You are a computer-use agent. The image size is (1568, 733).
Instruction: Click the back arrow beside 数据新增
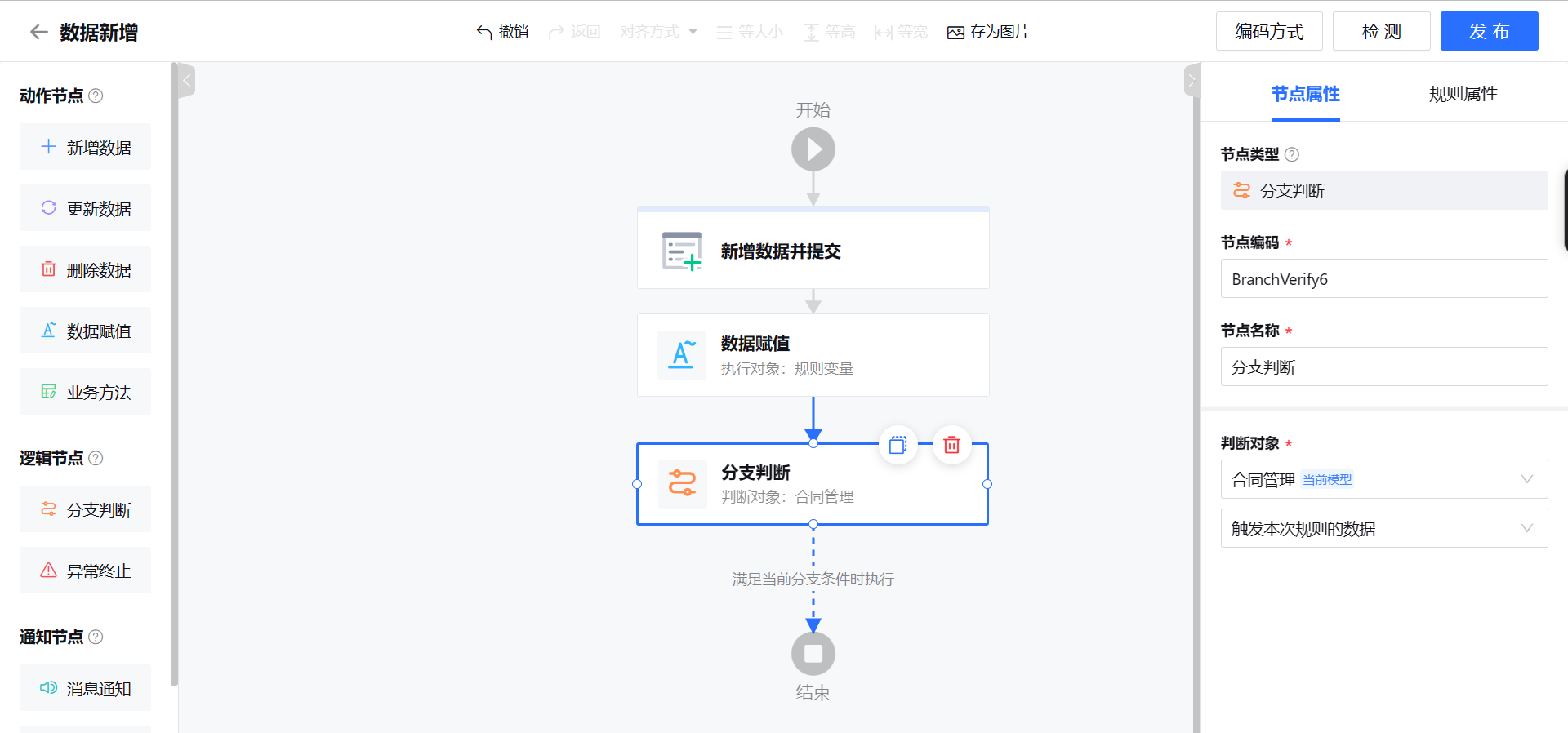pos(38,32)
